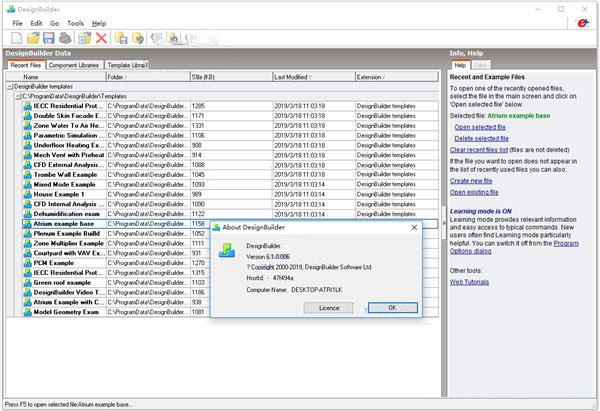Switch to the Component Libraries tab
600x411 pixels.
point(76,64)
